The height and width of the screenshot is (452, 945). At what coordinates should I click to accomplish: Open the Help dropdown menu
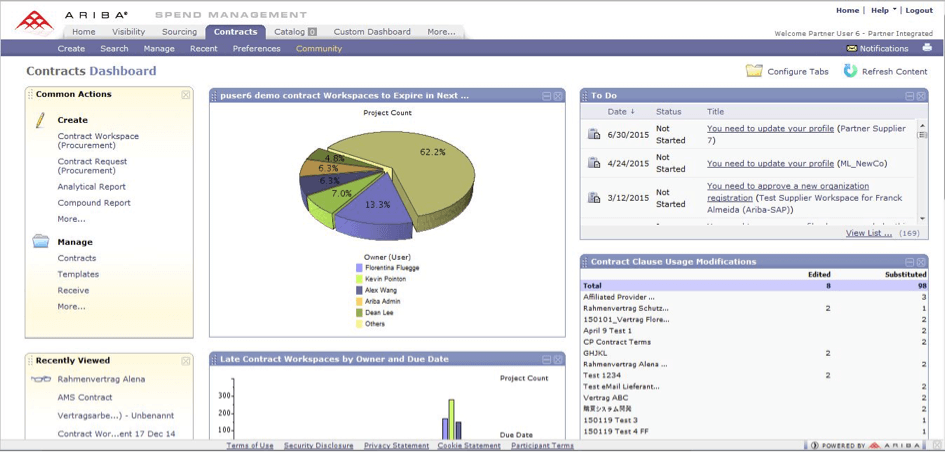point(884,10)
